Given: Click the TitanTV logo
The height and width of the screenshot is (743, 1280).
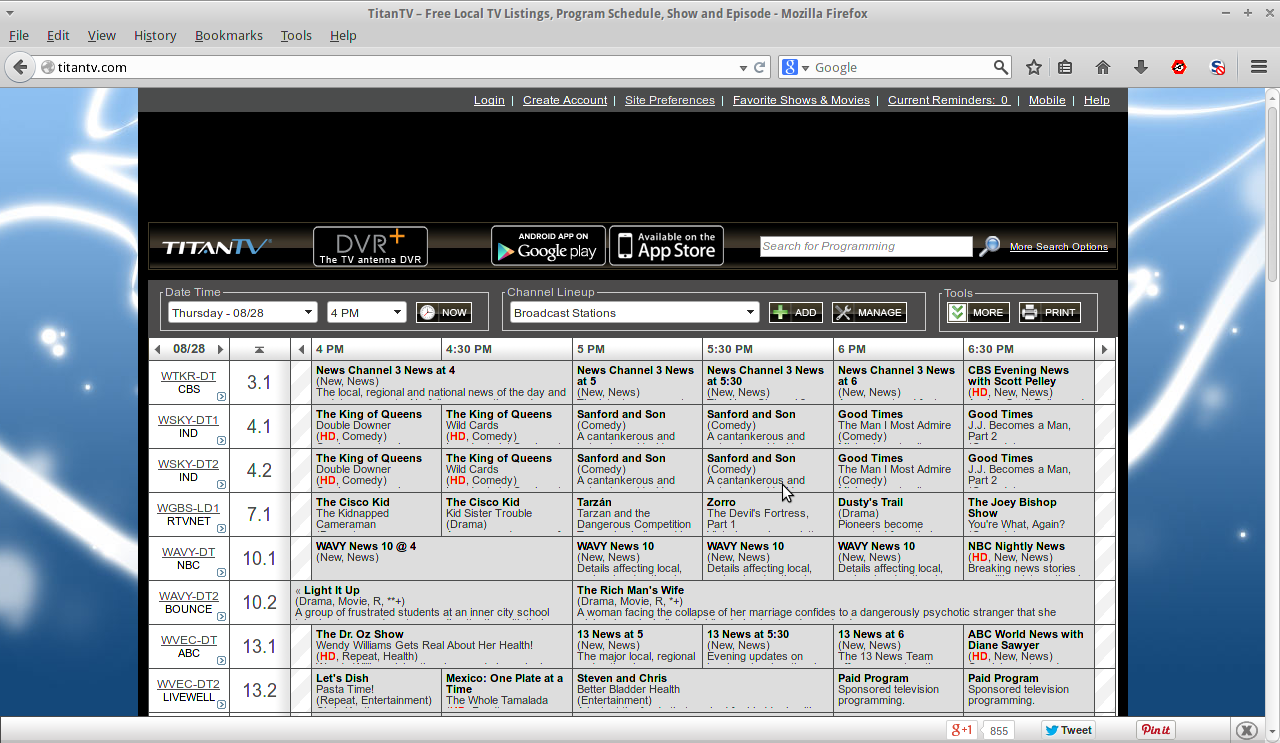Looking at the screenshot, I should 216,247.
